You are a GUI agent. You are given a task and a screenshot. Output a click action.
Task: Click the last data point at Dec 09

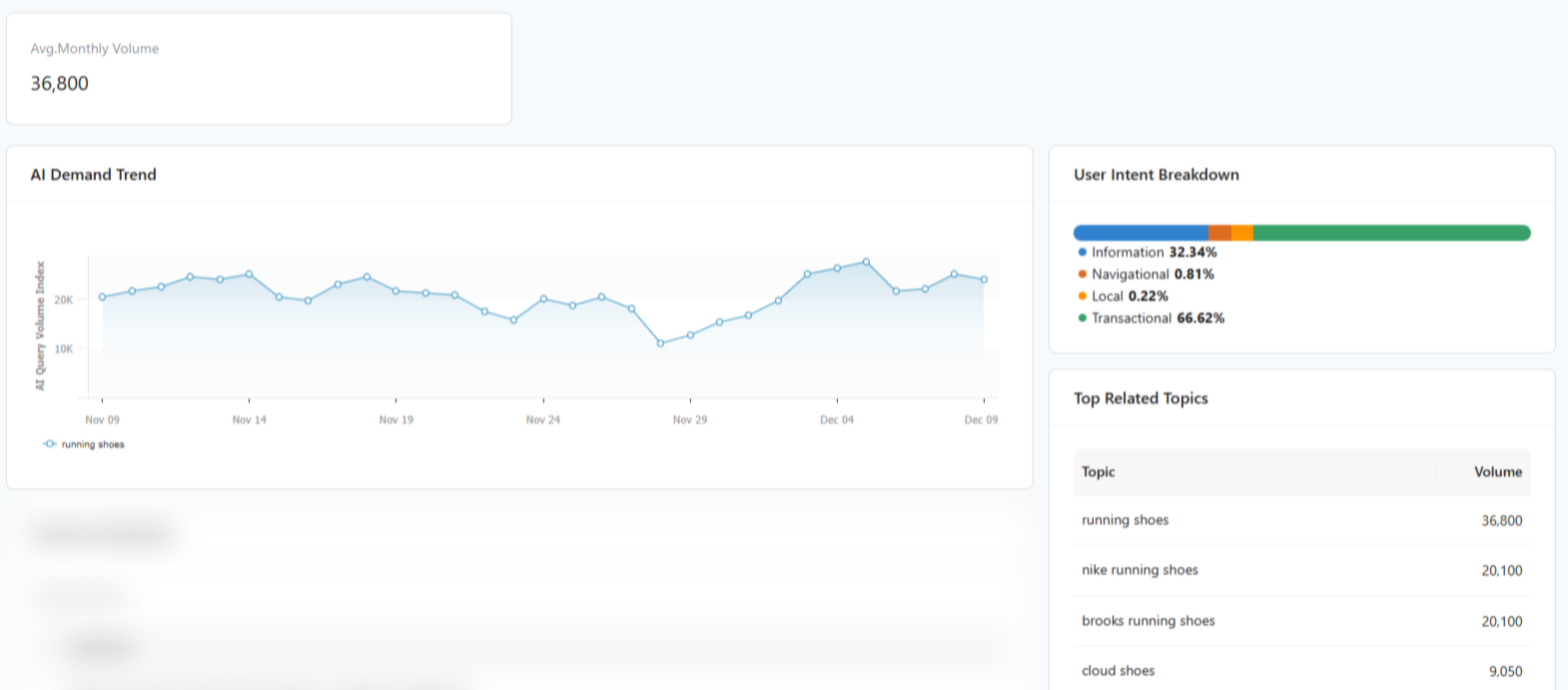(x=984, y=280)
